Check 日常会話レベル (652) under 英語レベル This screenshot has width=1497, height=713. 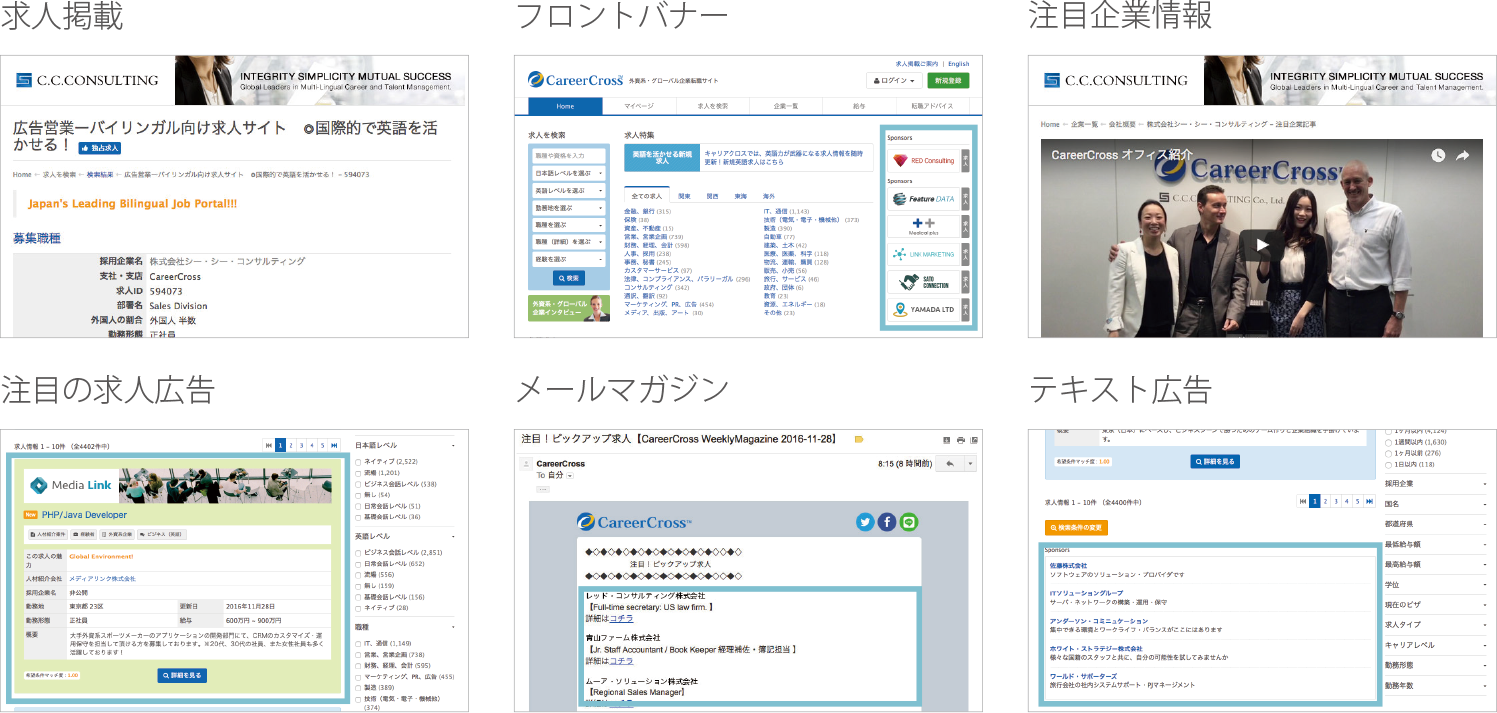(358, 563)
